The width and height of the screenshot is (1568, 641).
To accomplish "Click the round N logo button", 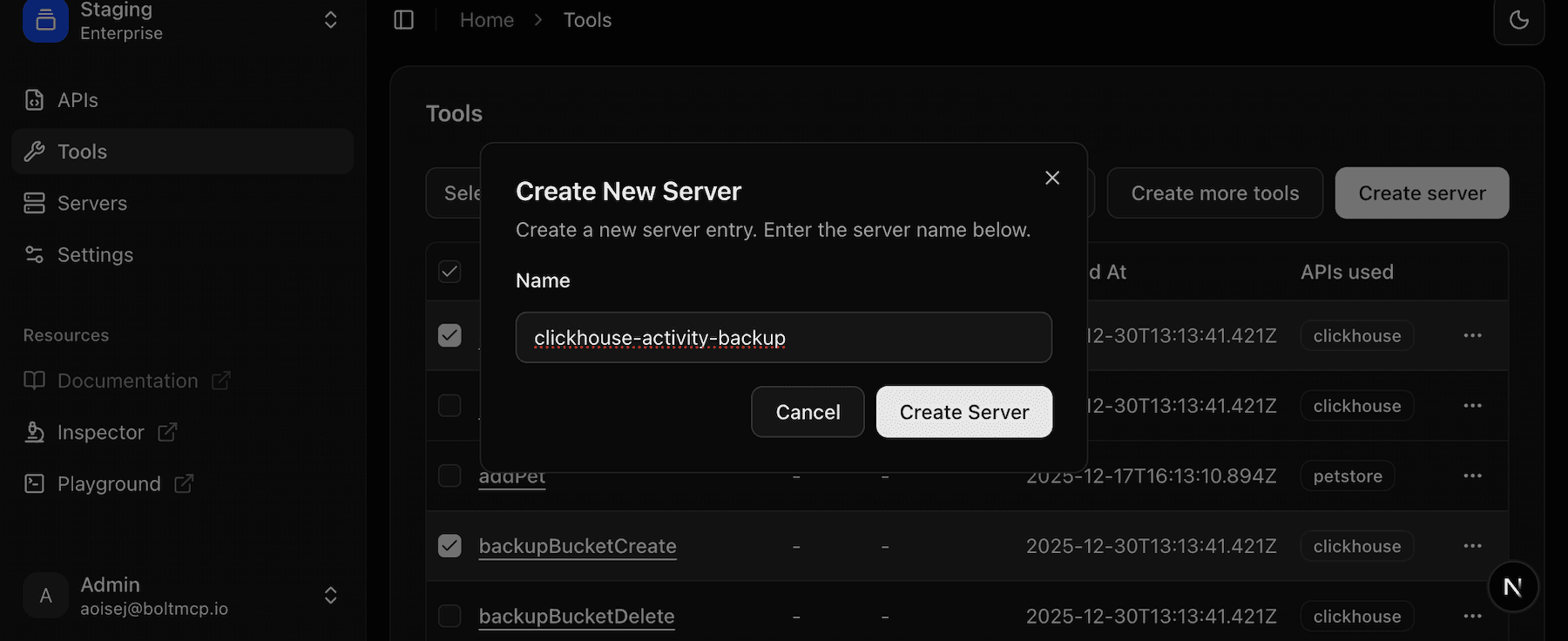I will click(1512, 587).
